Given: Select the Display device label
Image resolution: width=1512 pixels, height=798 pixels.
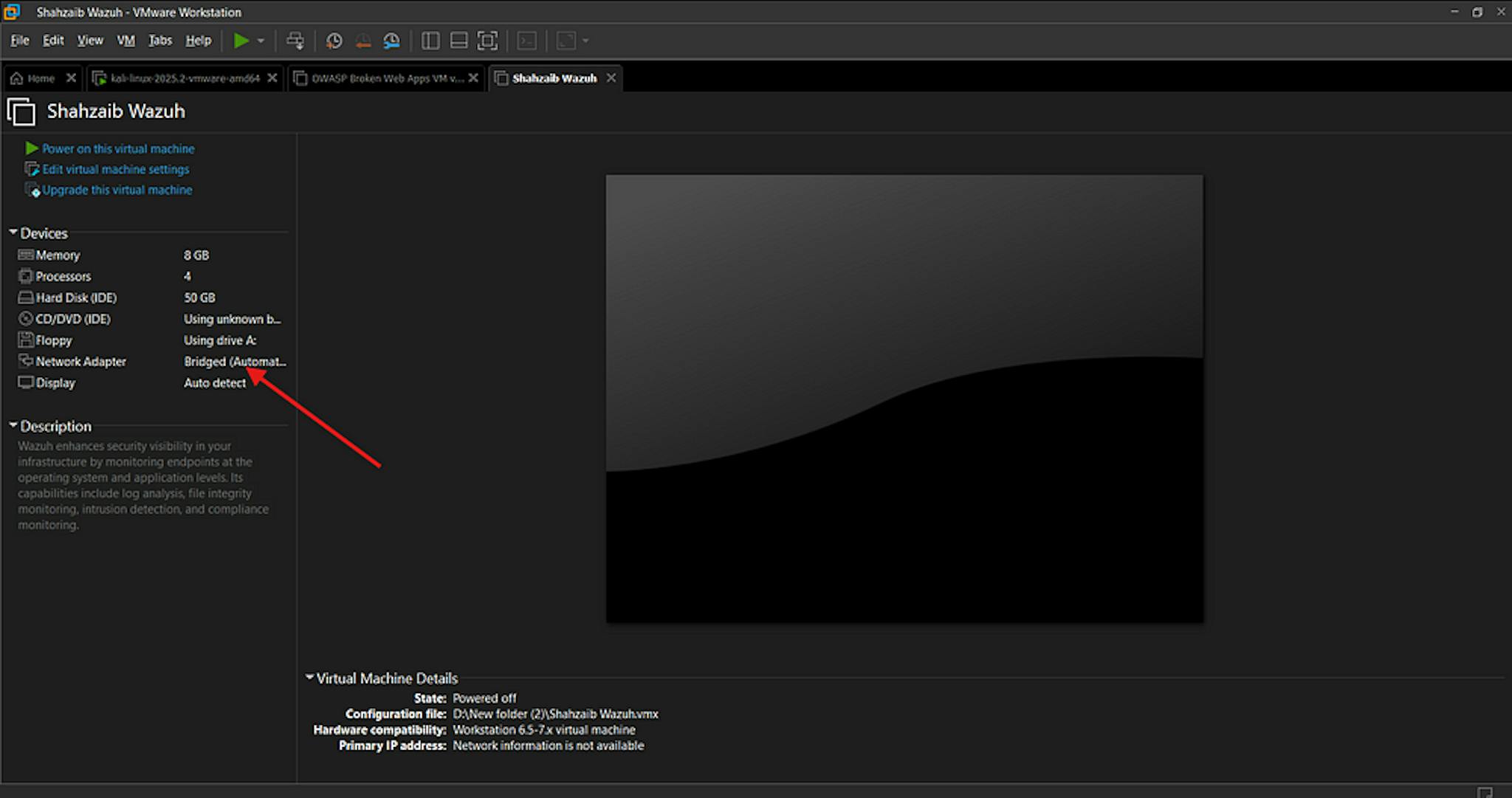Looking at the screenshot, I should 55,382.
